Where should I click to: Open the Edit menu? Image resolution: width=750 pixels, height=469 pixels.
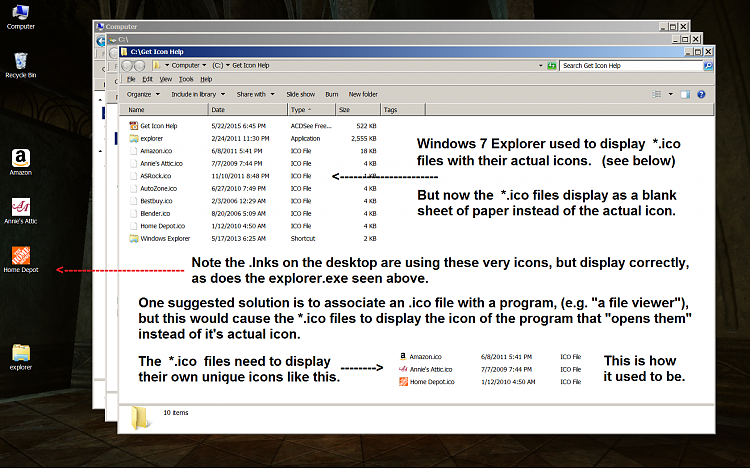147,79
